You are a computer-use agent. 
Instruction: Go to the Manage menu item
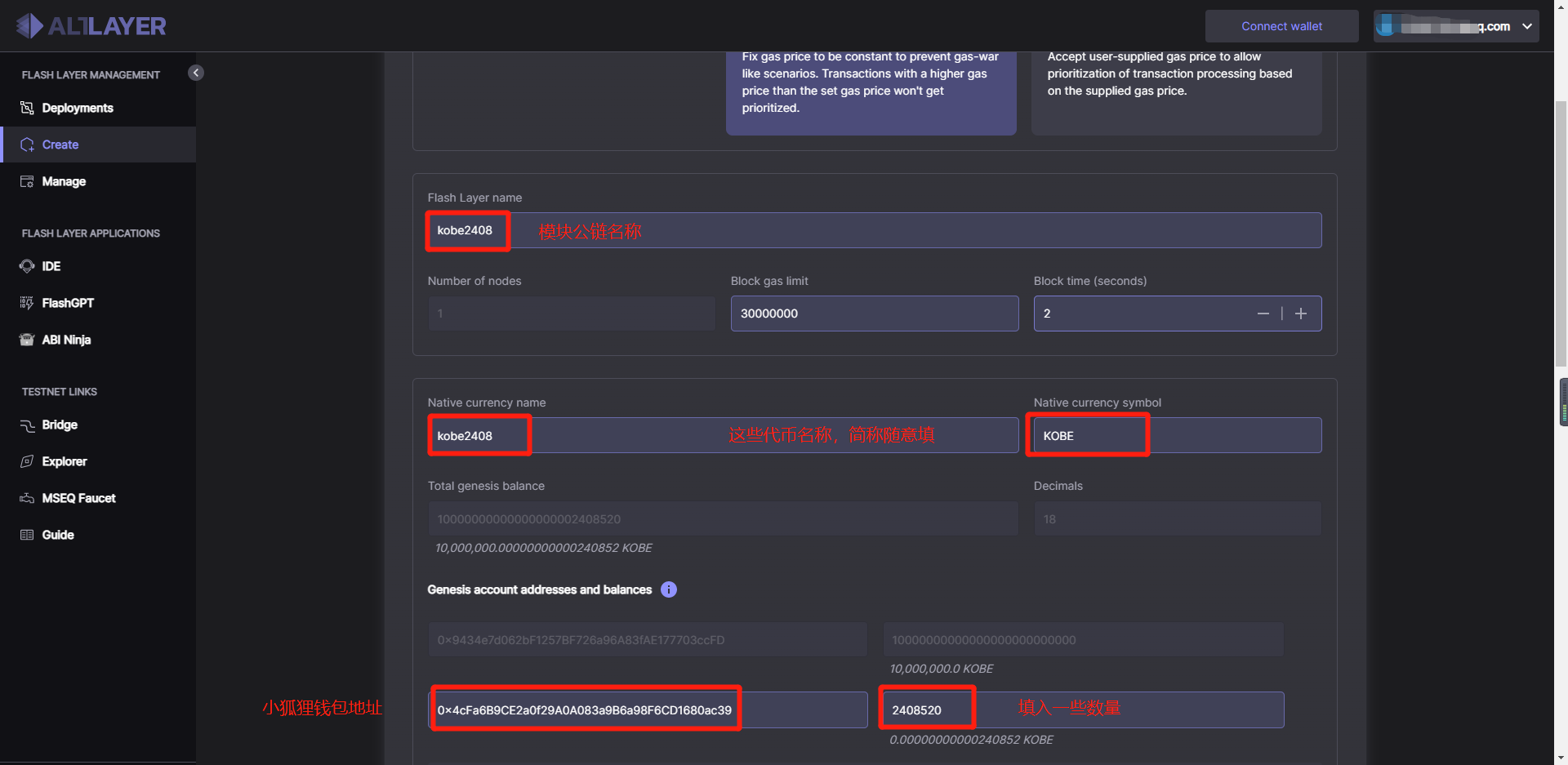point(64,181)
